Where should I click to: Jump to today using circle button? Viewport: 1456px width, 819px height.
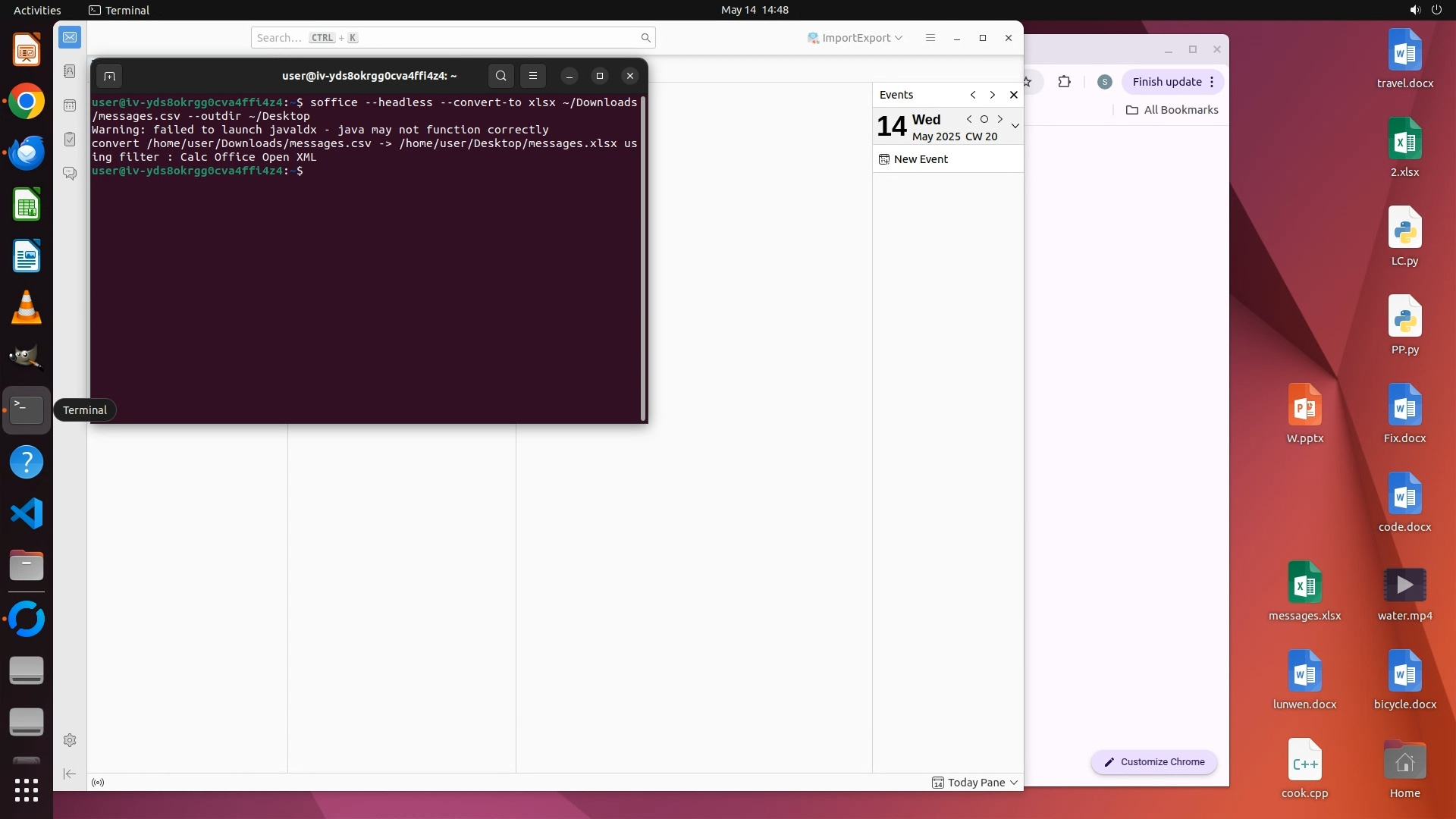coord(984,119)
